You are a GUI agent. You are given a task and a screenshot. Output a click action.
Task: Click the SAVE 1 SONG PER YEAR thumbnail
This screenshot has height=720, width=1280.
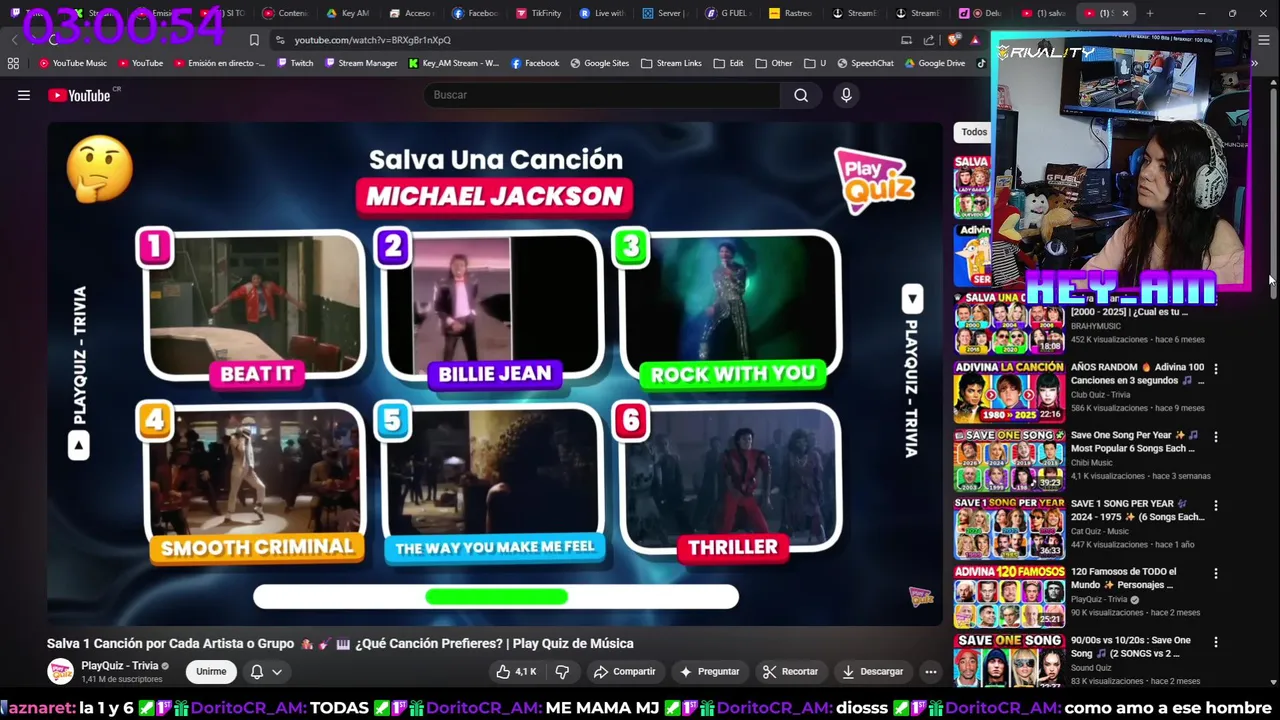click(x=1009, y=528)
